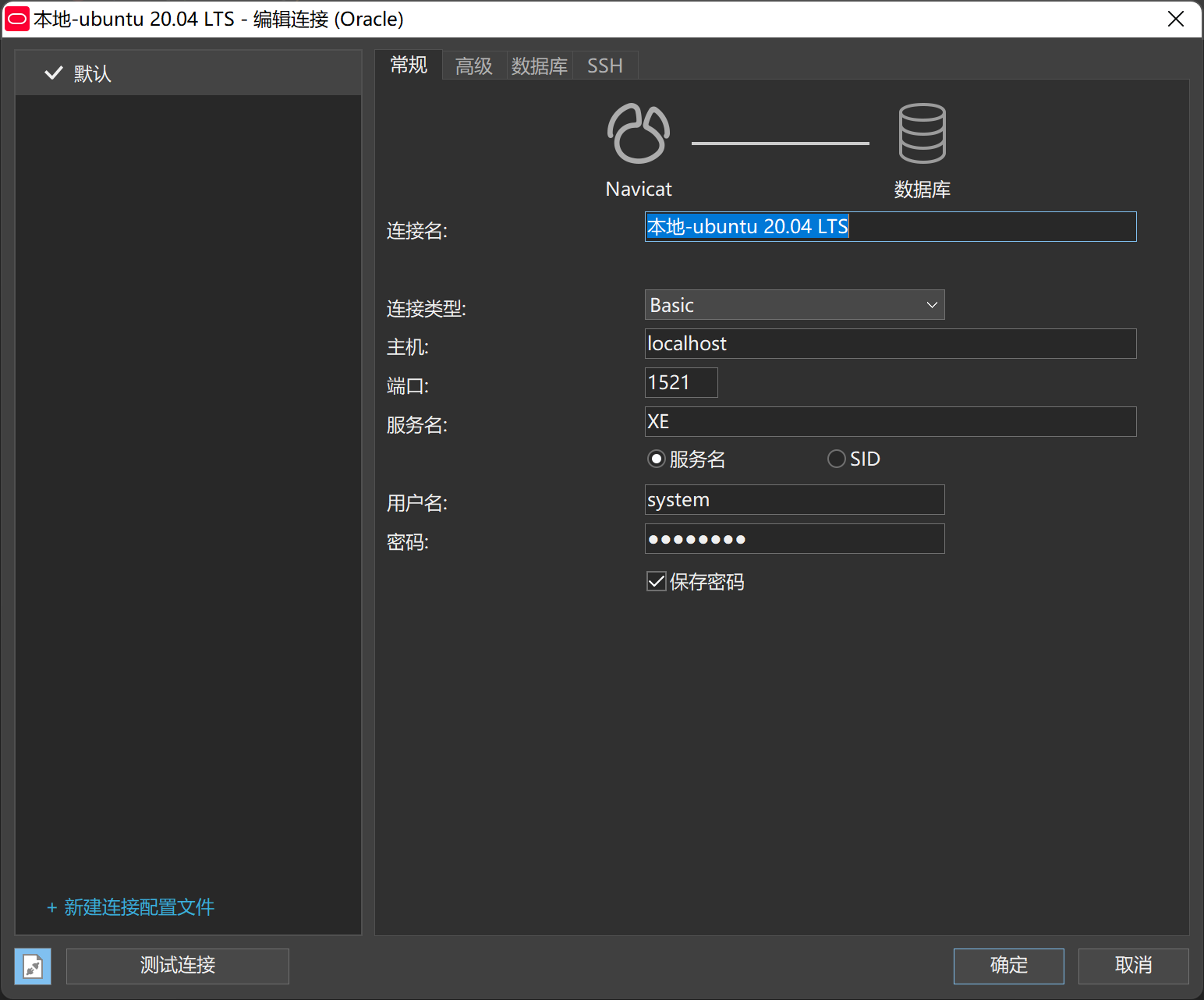
Task: Stay on the 常规 tab
Action: coord(408,66)
